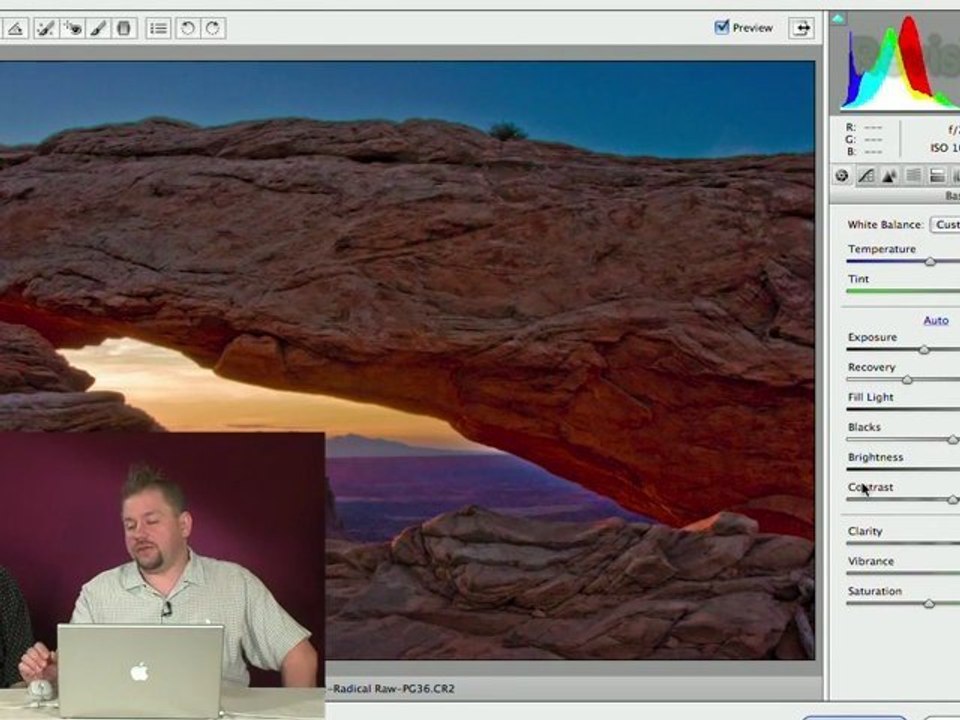Viewport: 960px width, 720px height.
Task: Open the HSL / Grayscale tab
Action: click(913, 176)
